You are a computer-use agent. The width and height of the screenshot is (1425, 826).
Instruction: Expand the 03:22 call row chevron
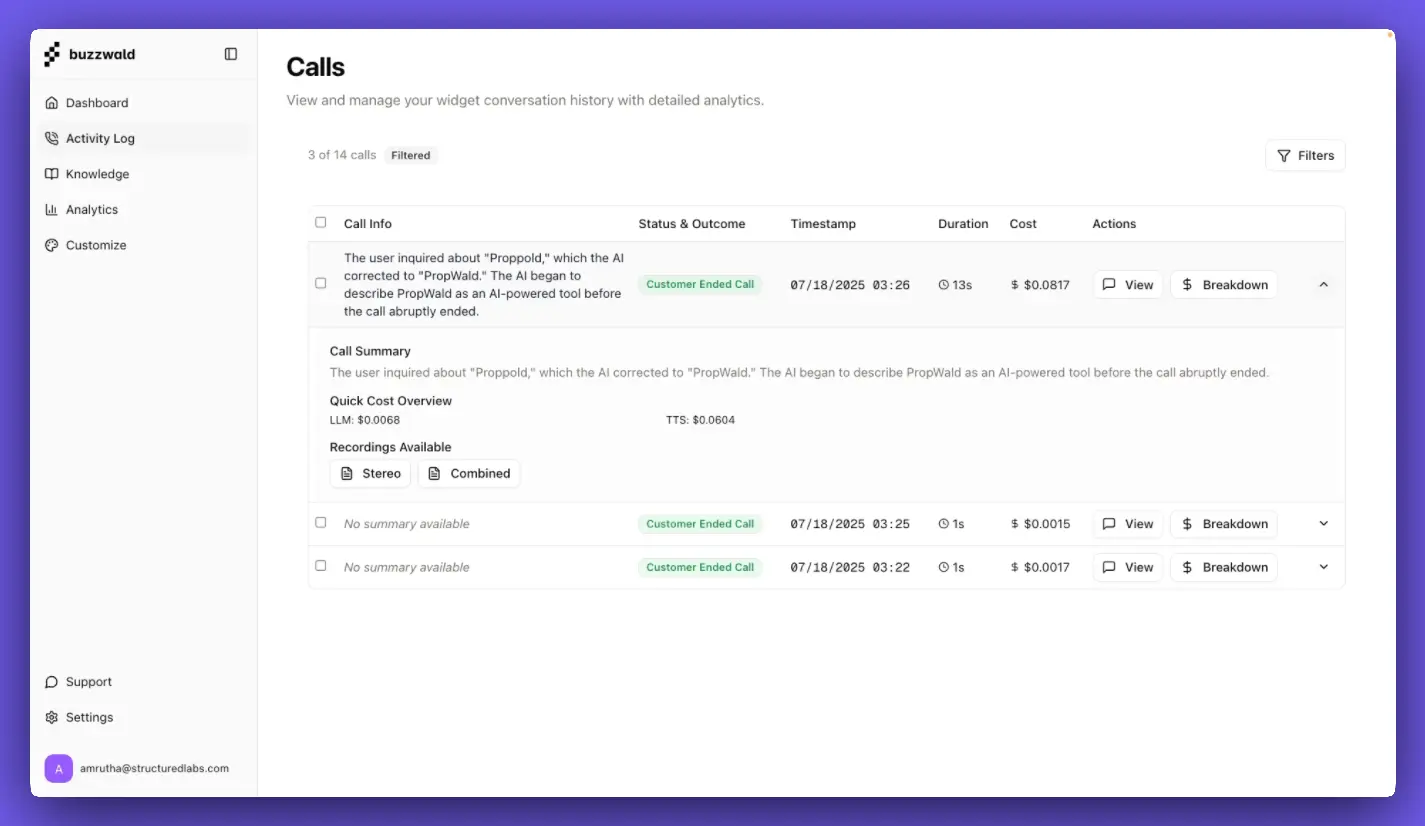coord(1323,567)
